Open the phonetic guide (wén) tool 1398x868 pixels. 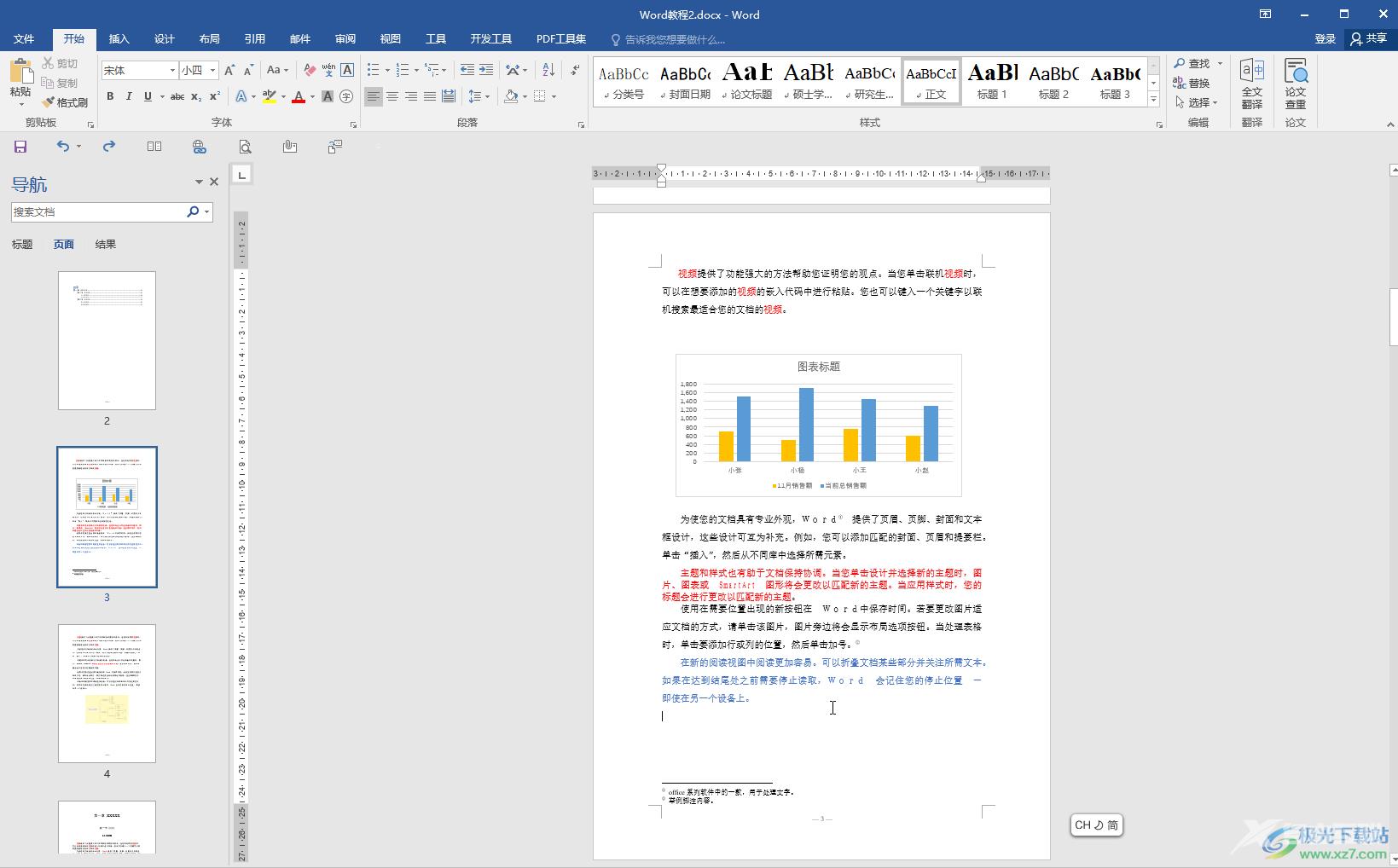click(328, 70)
